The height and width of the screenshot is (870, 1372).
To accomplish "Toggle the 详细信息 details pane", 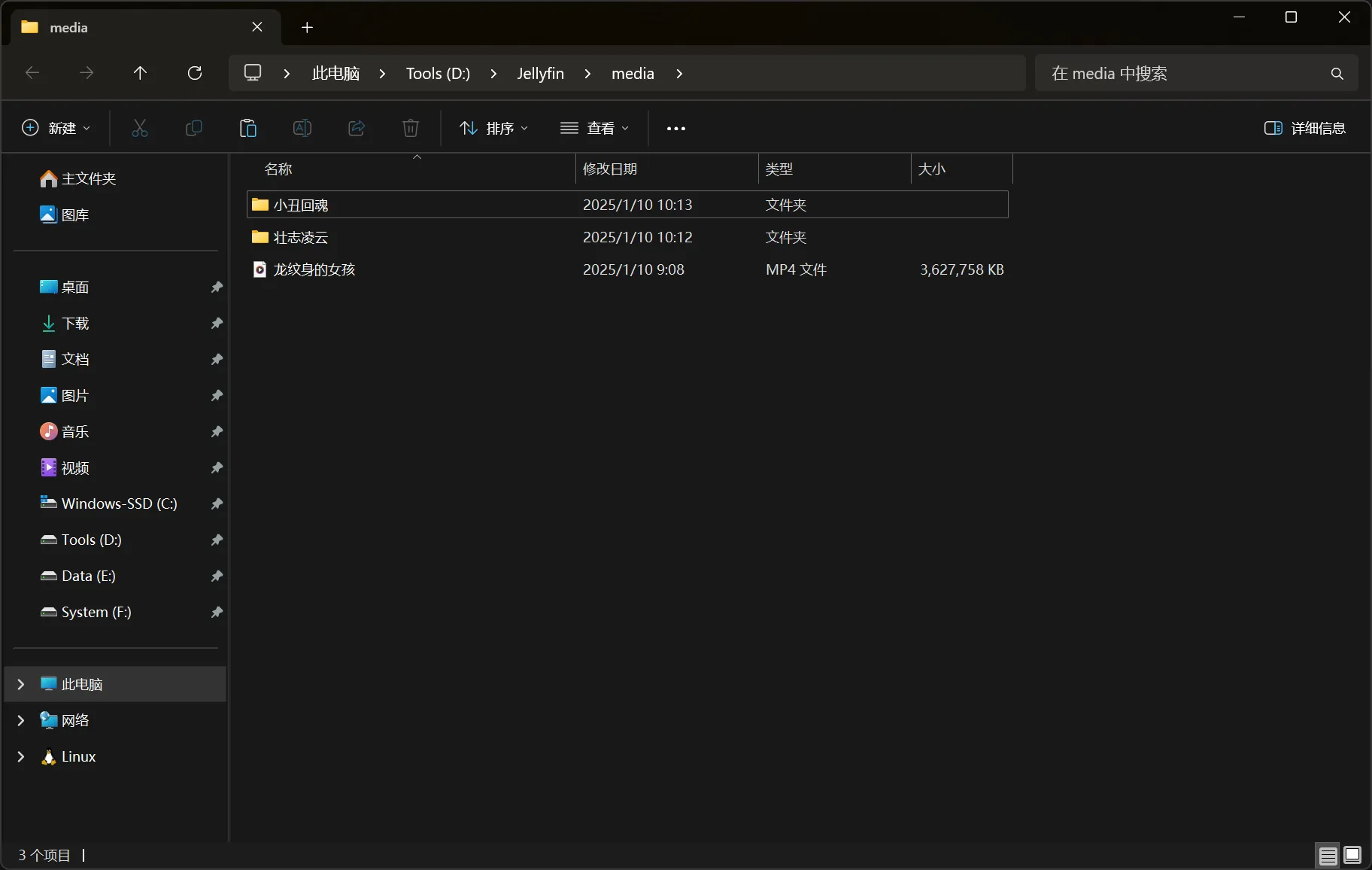I will coord(1305,128).
